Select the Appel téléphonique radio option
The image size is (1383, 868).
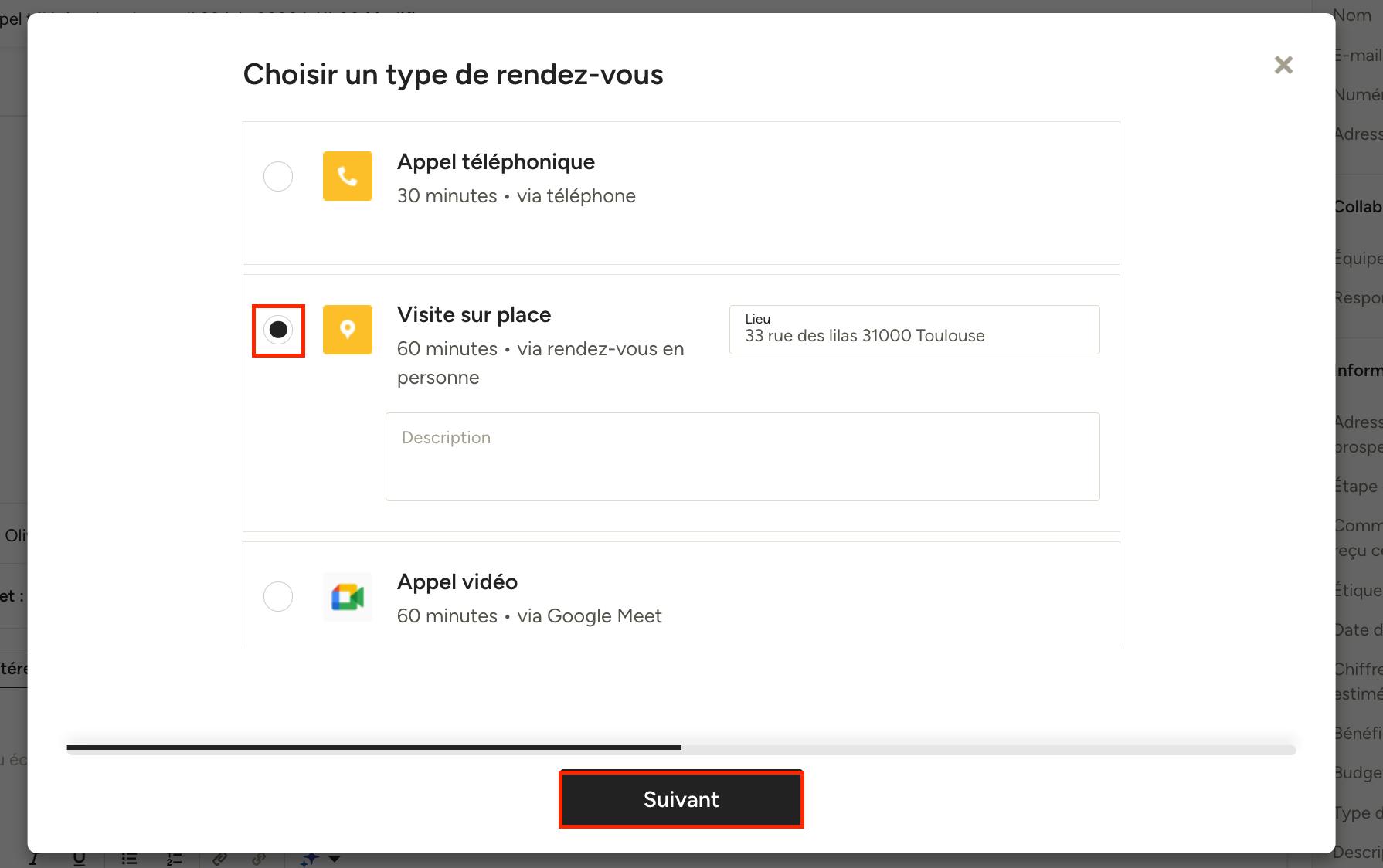click(278, 176)
